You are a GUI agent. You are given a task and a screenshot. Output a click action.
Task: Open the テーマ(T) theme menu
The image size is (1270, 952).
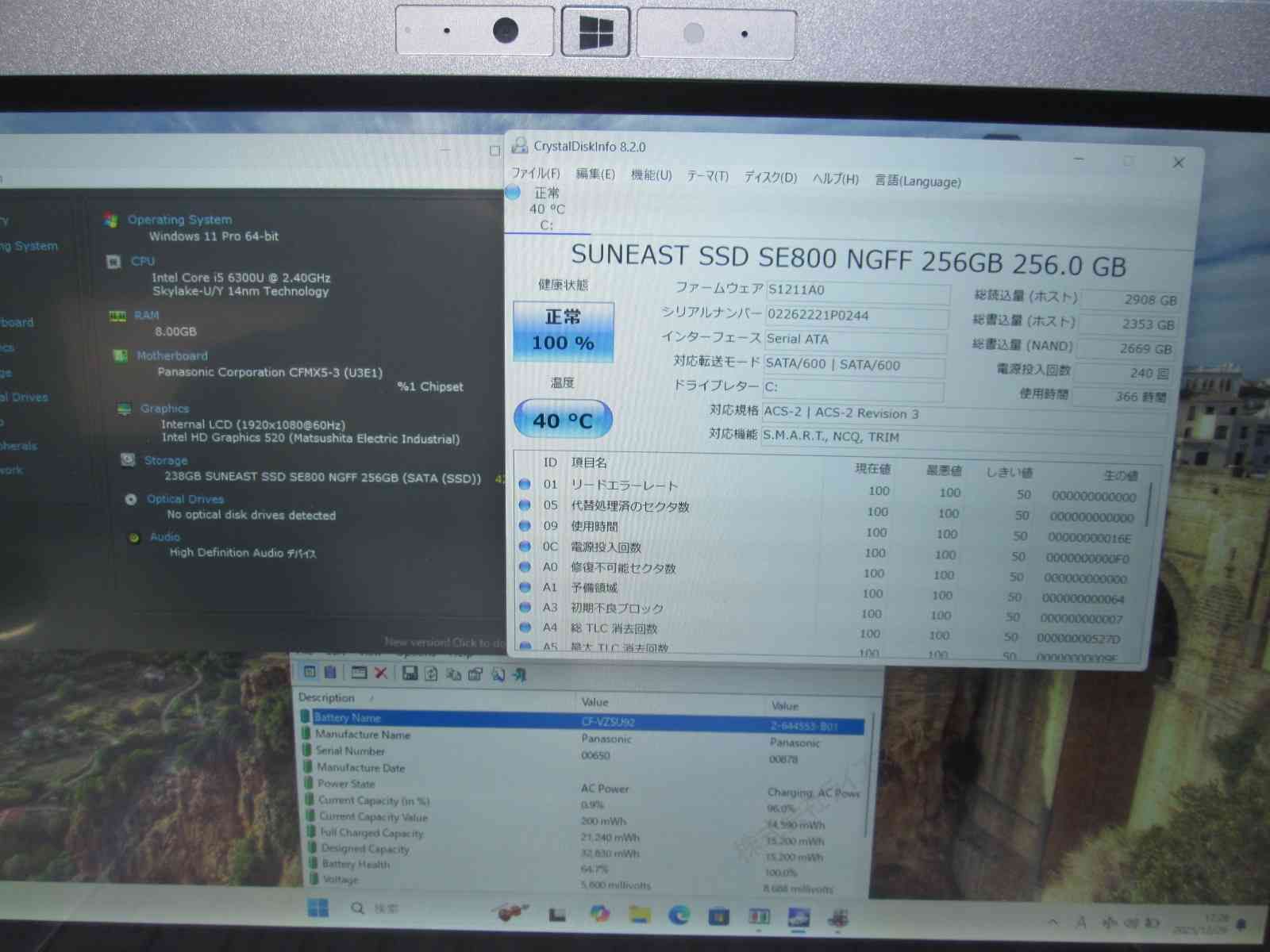[x=708, y=175]
